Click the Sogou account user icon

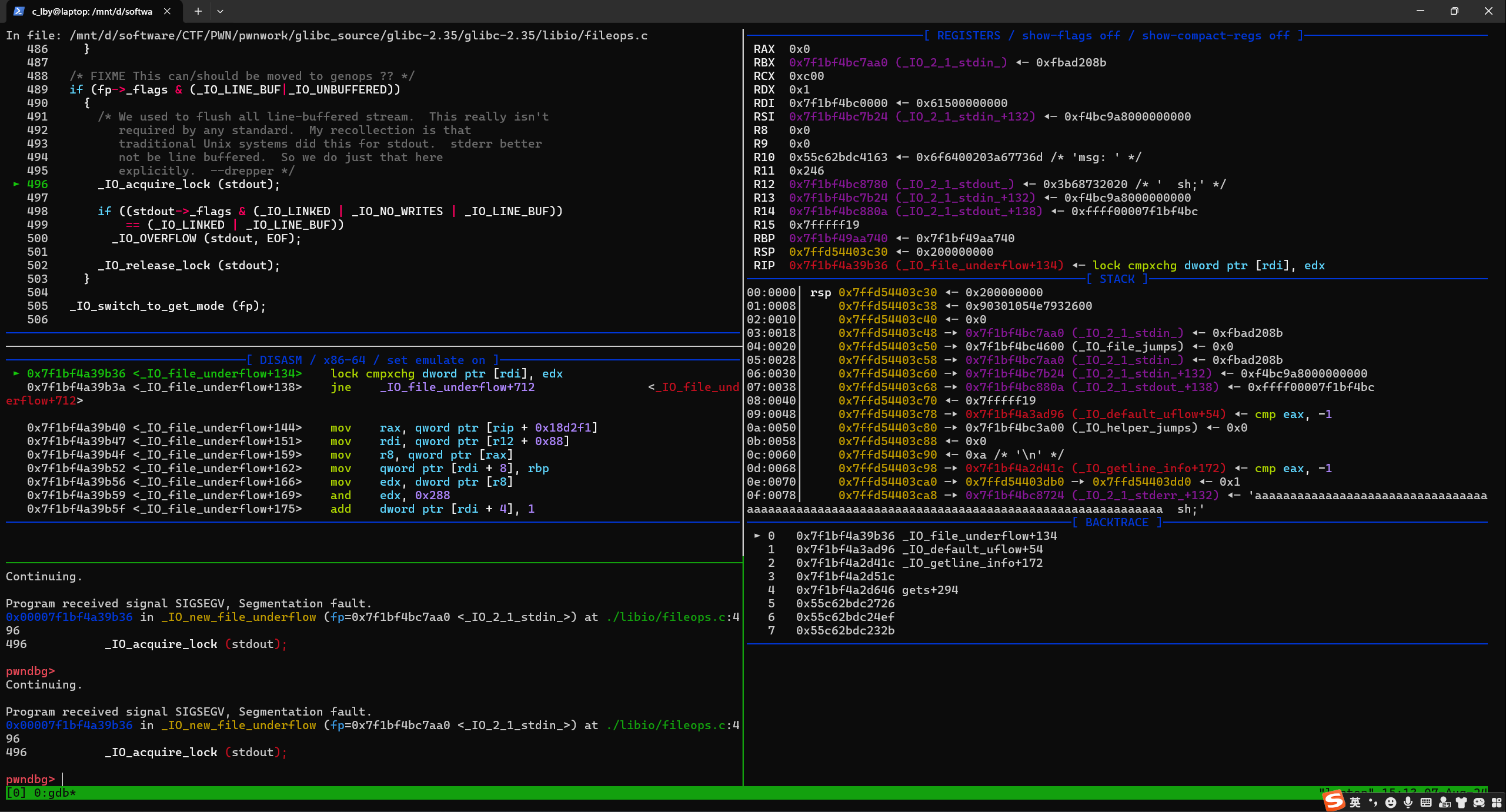pos(1444,803)
